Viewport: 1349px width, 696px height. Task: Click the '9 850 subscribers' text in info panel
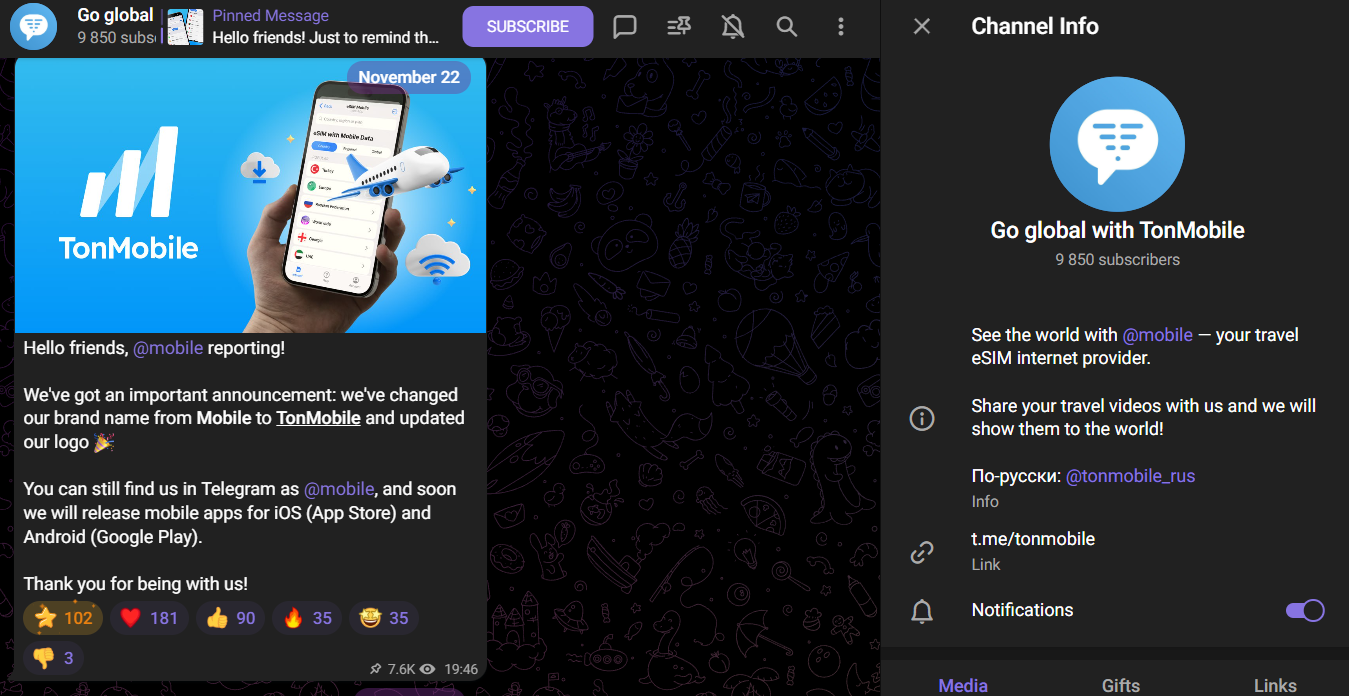click(1117, 260)
